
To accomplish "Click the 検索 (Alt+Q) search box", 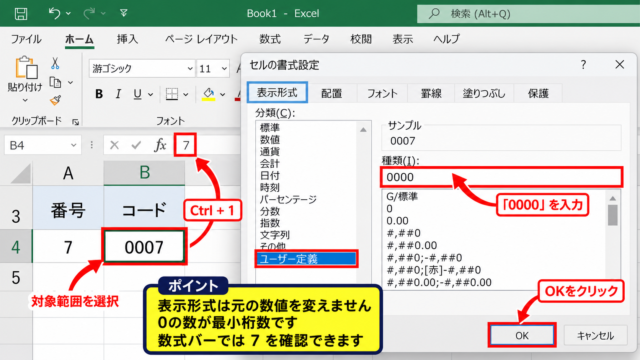I will tap(528, 14).
